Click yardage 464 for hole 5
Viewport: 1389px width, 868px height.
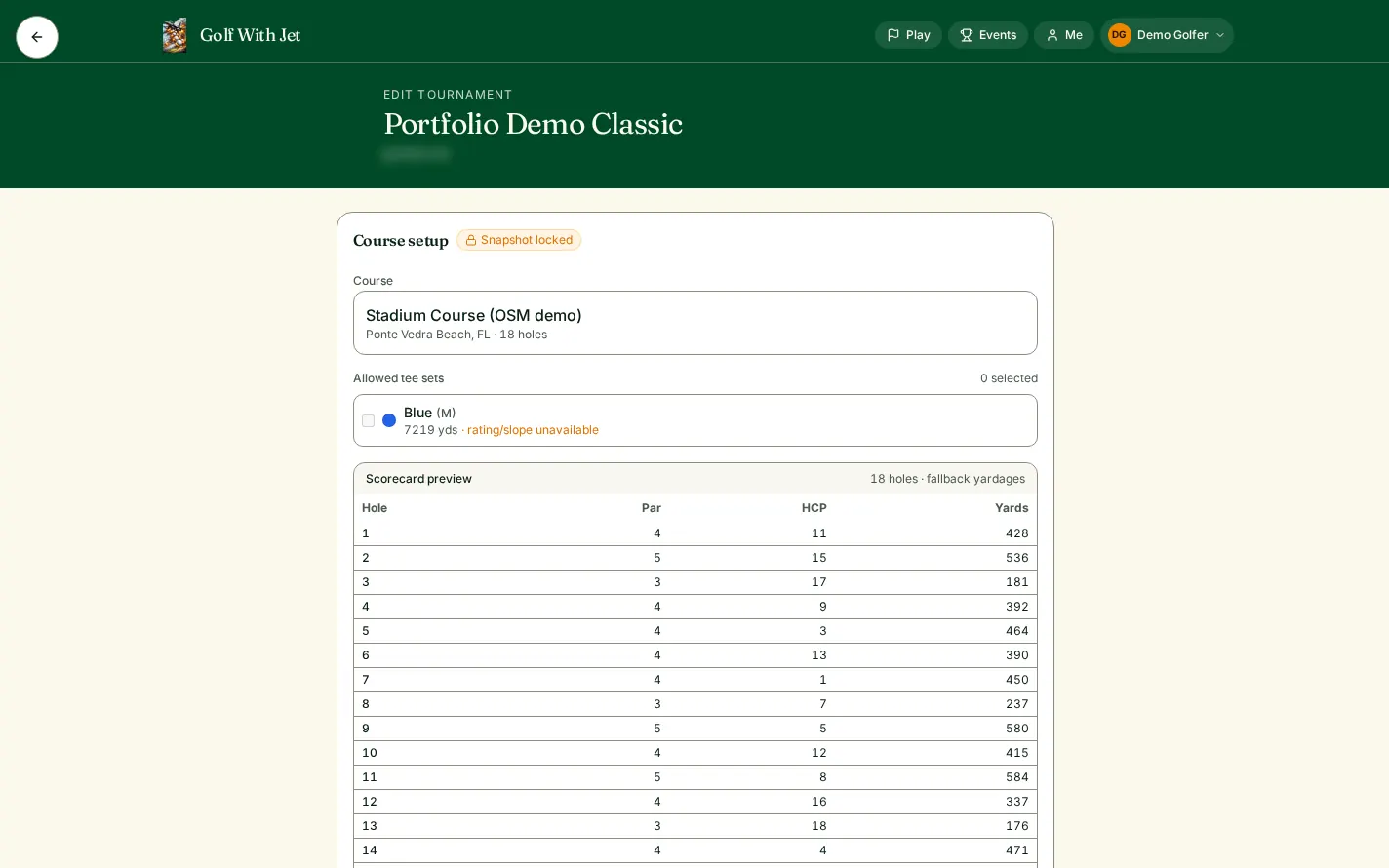[1017, 631]
